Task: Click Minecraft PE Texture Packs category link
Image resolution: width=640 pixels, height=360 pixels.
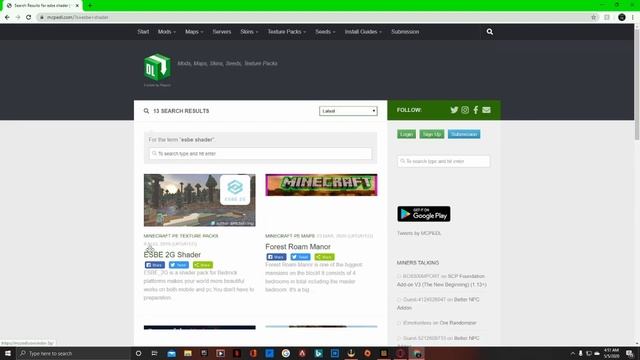Action: (x=180, y=236)
